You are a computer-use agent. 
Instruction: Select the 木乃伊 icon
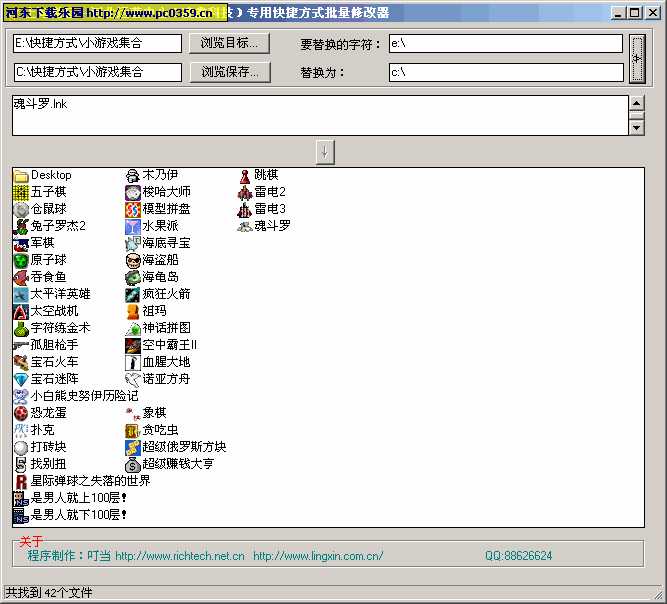(133, 175)
